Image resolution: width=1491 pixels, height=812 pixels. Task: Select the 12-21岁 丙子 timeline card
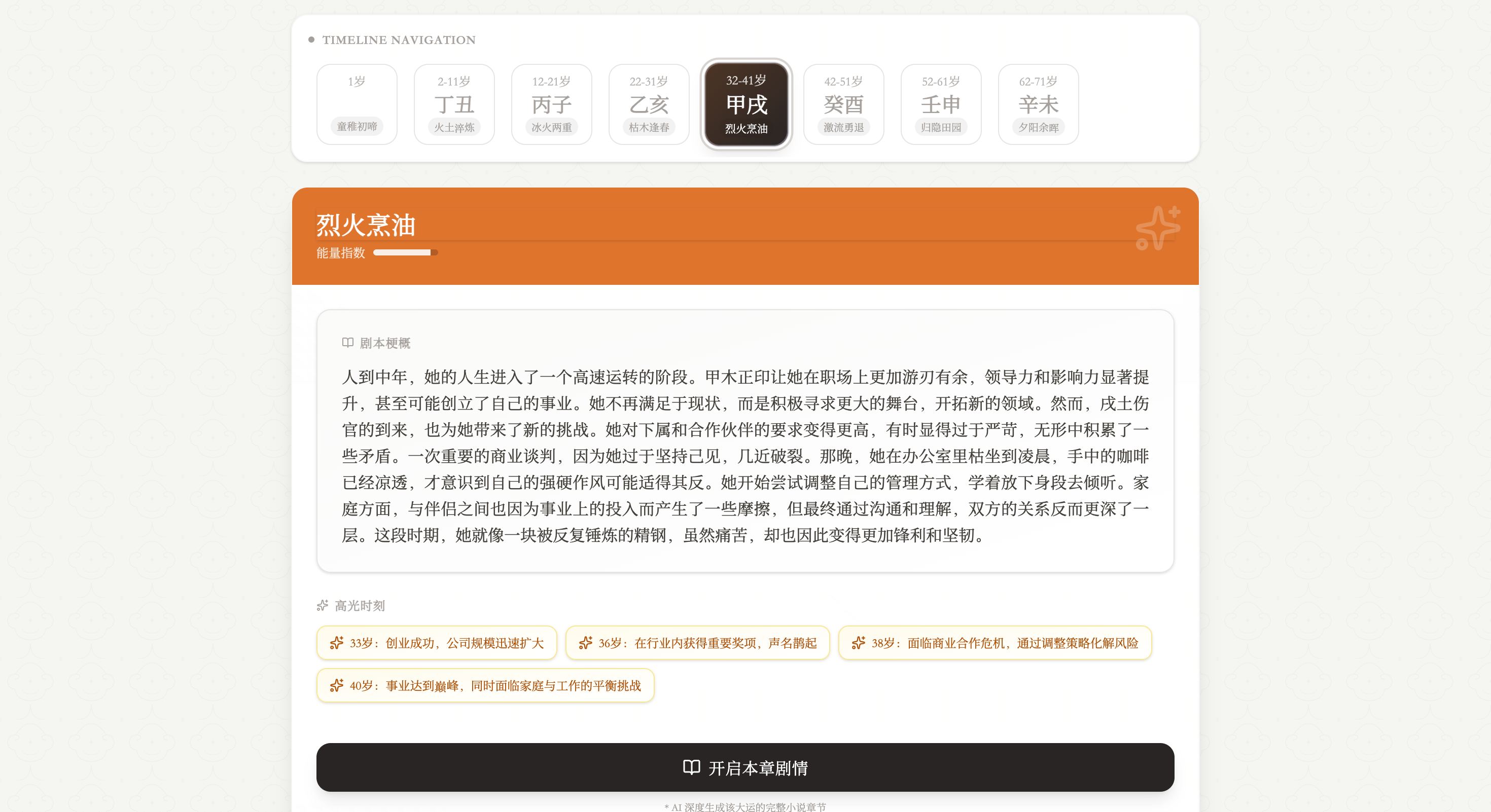coord(551,104)
